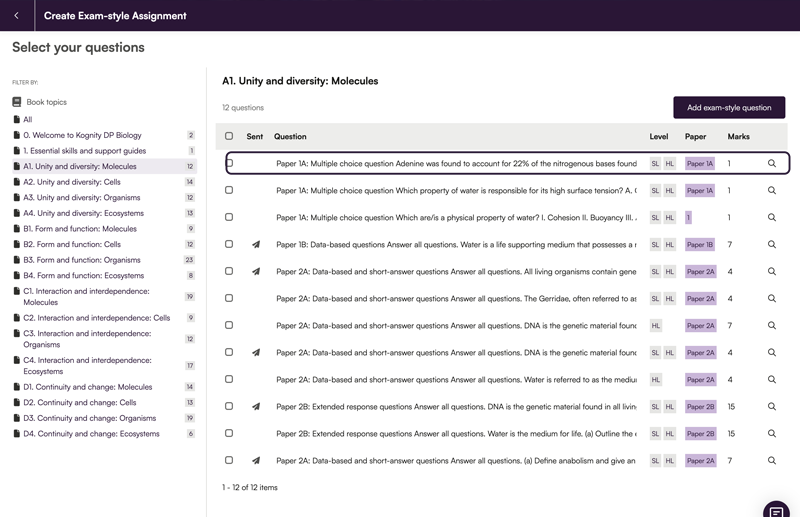Click the back arrow in header
Image resolution: width=800 pixels, height=517 pixels.
[x=16, y=15]
